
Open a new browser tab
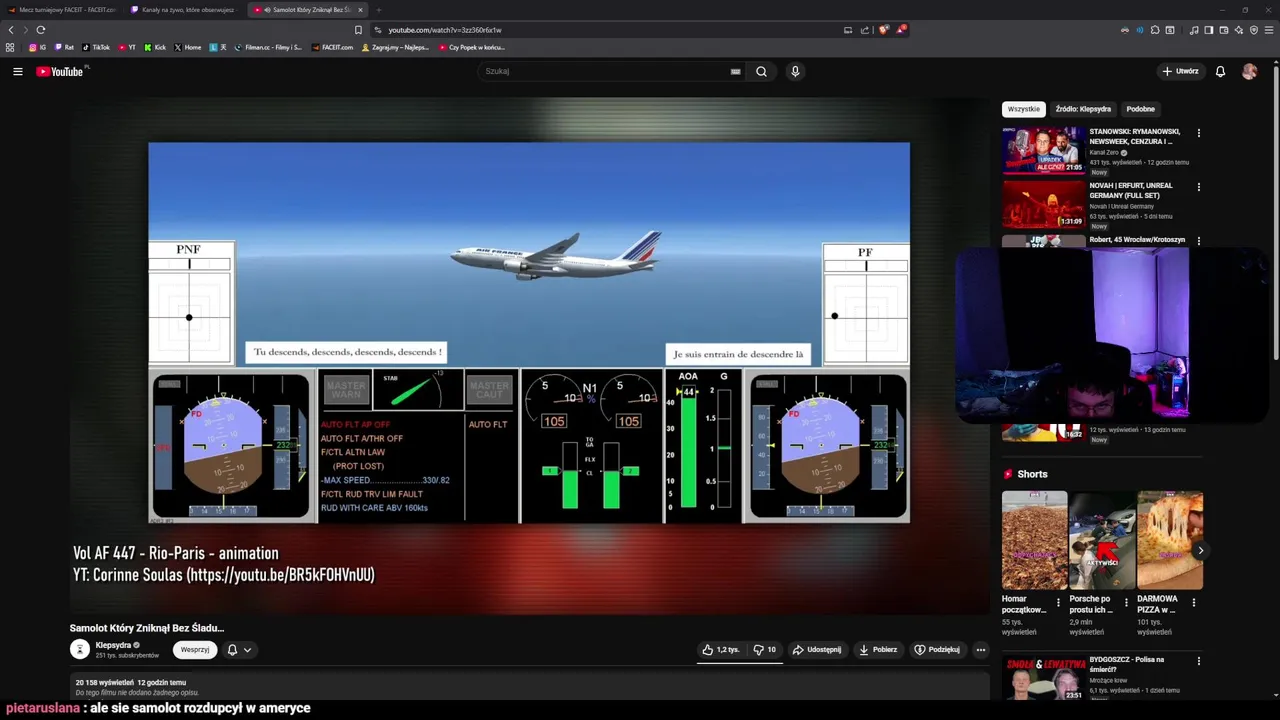[x=378, y=10]
